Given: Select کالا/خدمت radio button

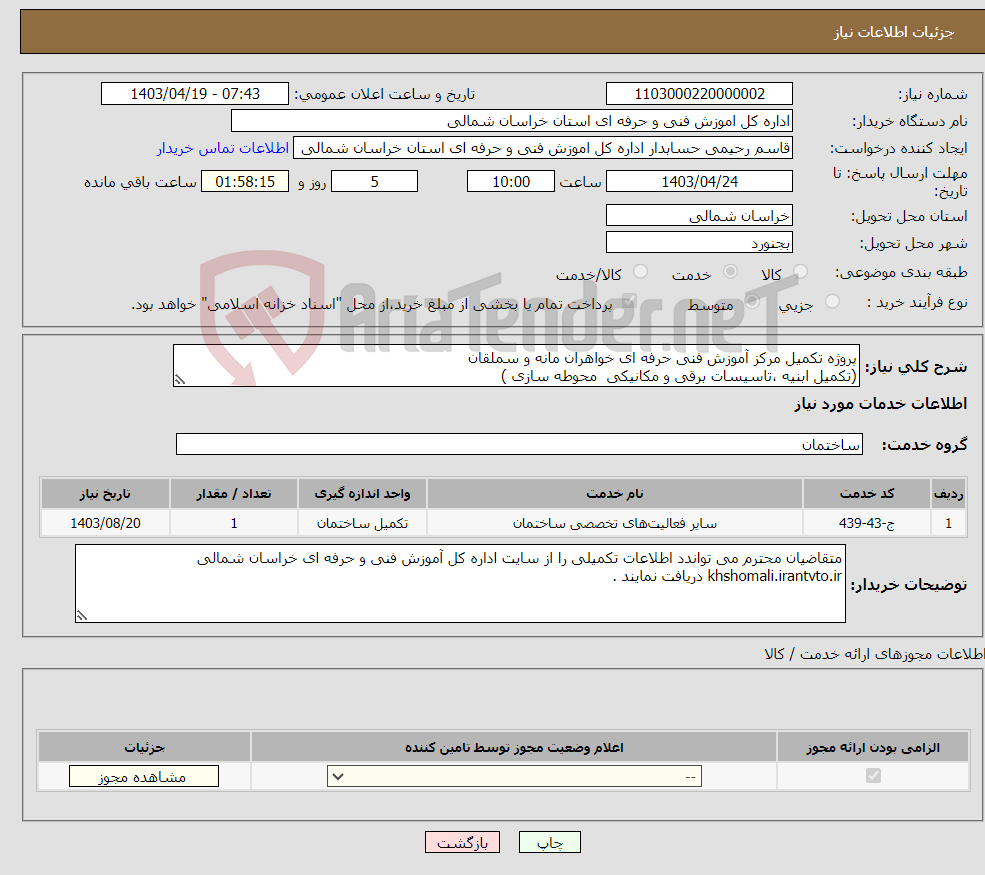Looking at the screenshot, I should [x=640, y=271].
